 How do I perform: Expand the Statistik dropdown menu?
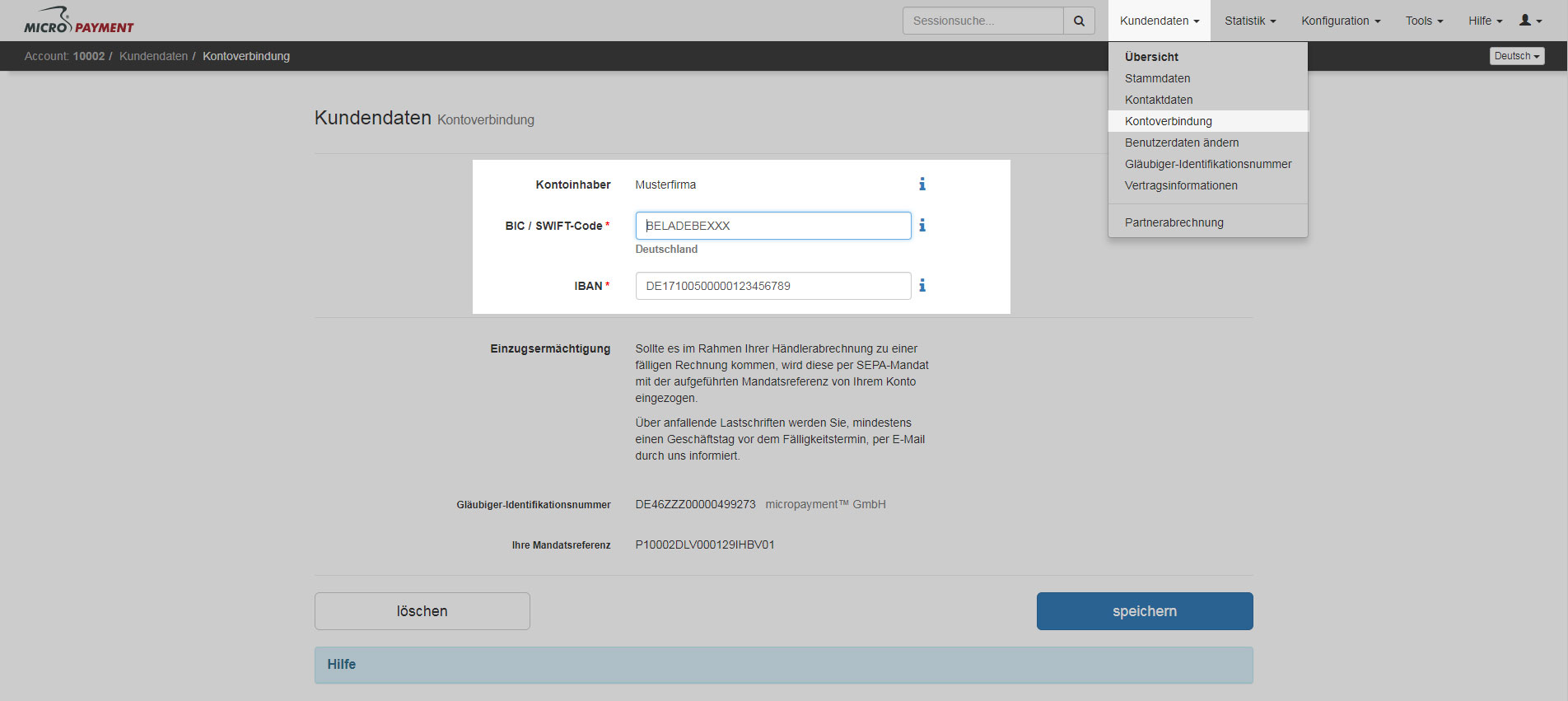coord(1249,21)
